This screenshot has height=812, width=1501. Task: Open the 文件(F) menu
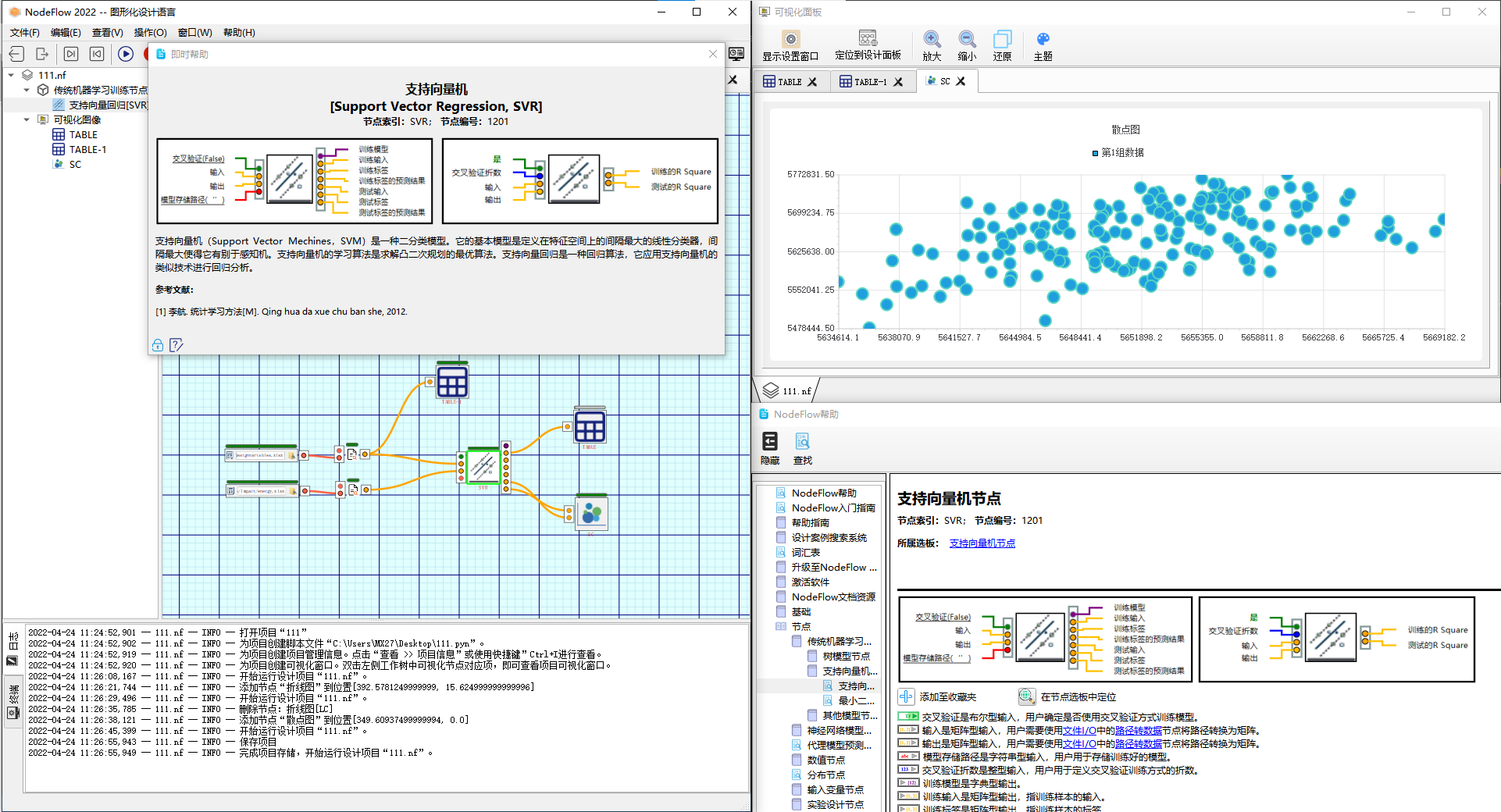coord(25,33)
